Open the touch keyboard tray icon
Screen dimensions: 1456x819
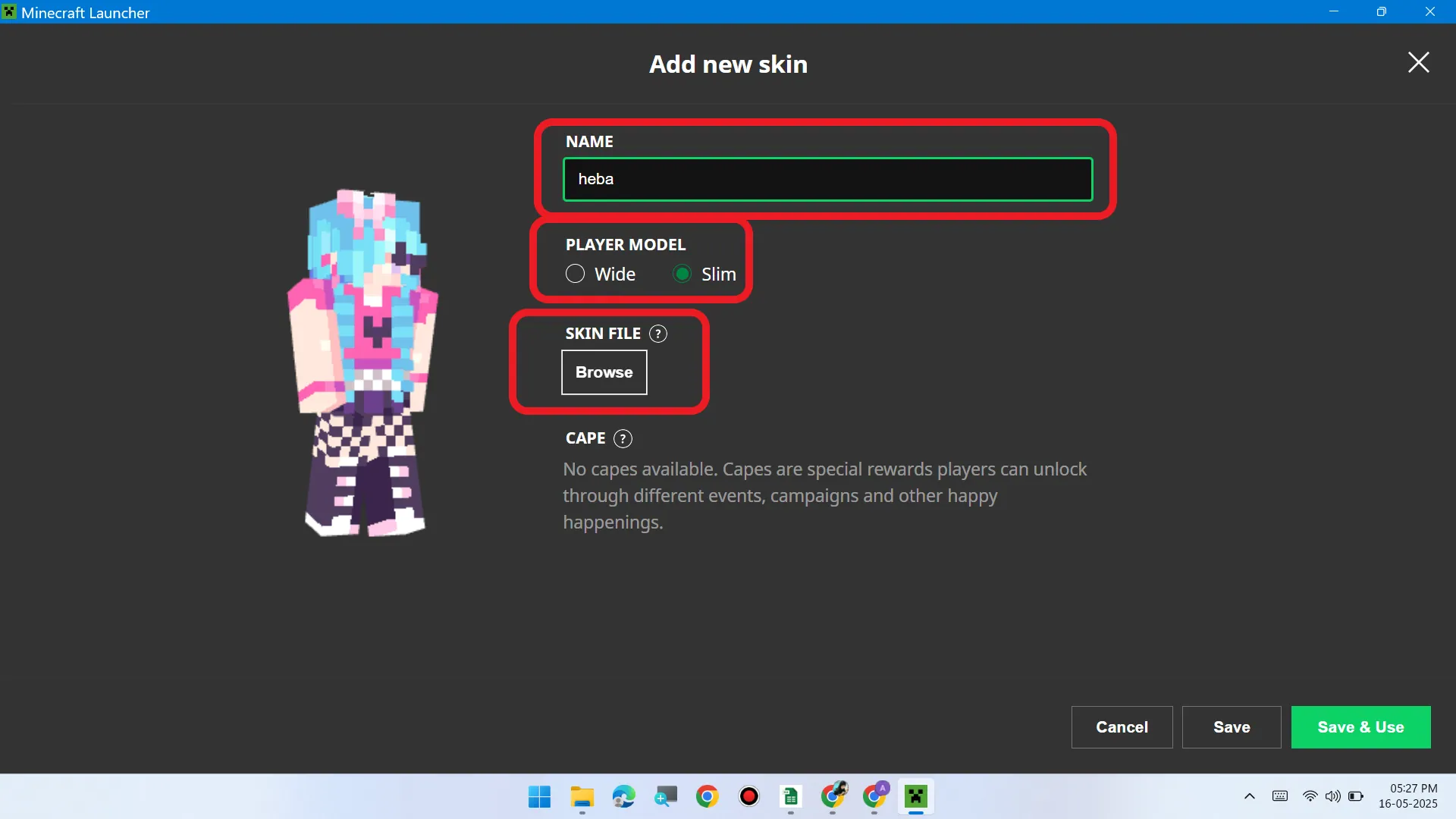click(x=1280, y=796)
